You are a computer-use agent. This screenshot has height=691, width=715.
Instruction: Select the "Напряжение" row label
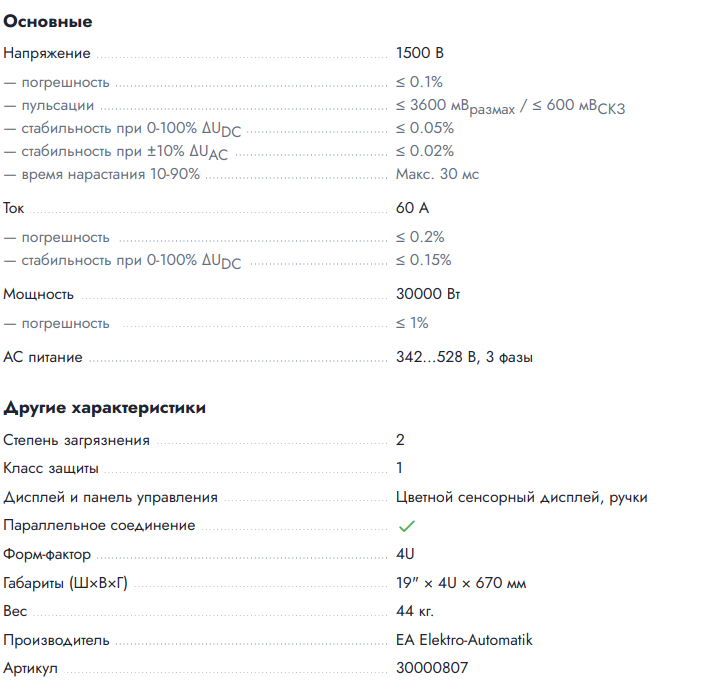(47, 54)
